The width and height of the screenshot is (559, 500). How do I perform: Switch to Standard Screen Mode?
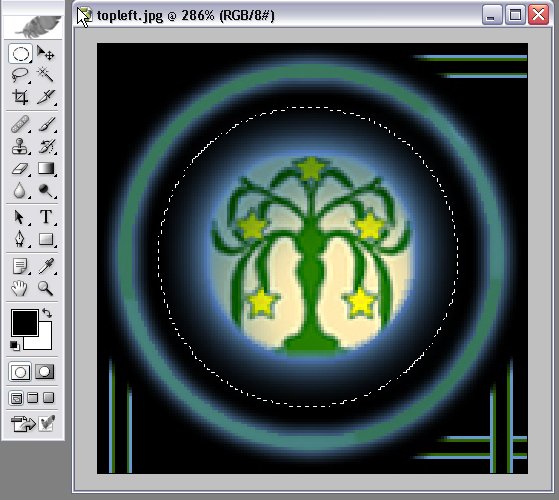click(16, 398)
